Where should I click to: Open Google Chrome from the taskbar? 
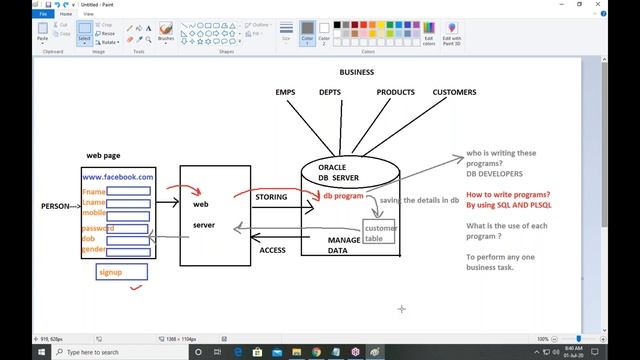point(316,352)
